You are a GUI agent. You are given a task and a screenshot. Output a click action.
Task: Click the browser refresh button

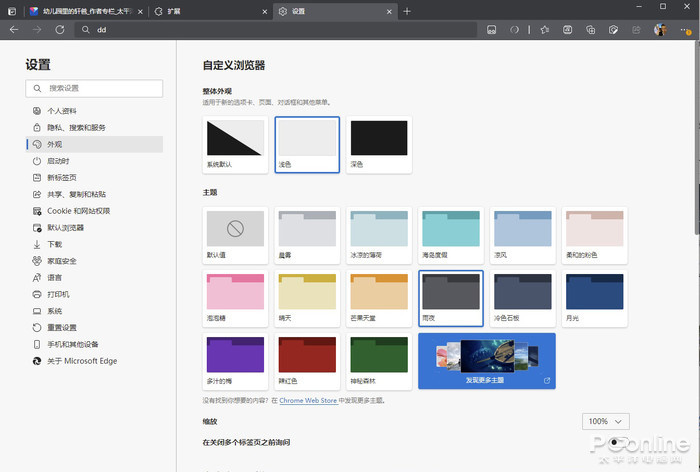(60, 30)
